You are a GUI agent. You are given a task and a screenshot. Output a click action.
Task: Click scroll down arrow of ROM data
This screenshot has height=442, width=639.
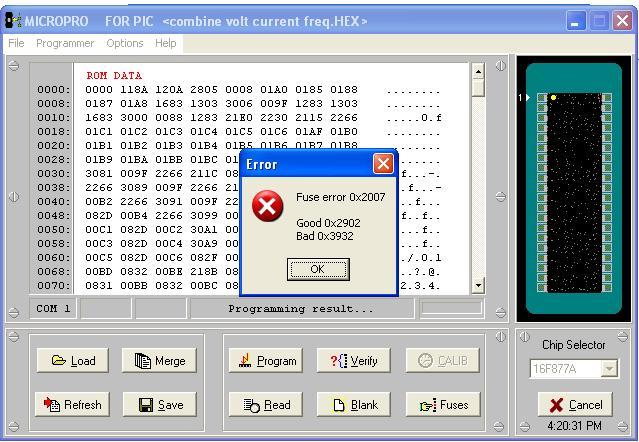coord(478,285)
